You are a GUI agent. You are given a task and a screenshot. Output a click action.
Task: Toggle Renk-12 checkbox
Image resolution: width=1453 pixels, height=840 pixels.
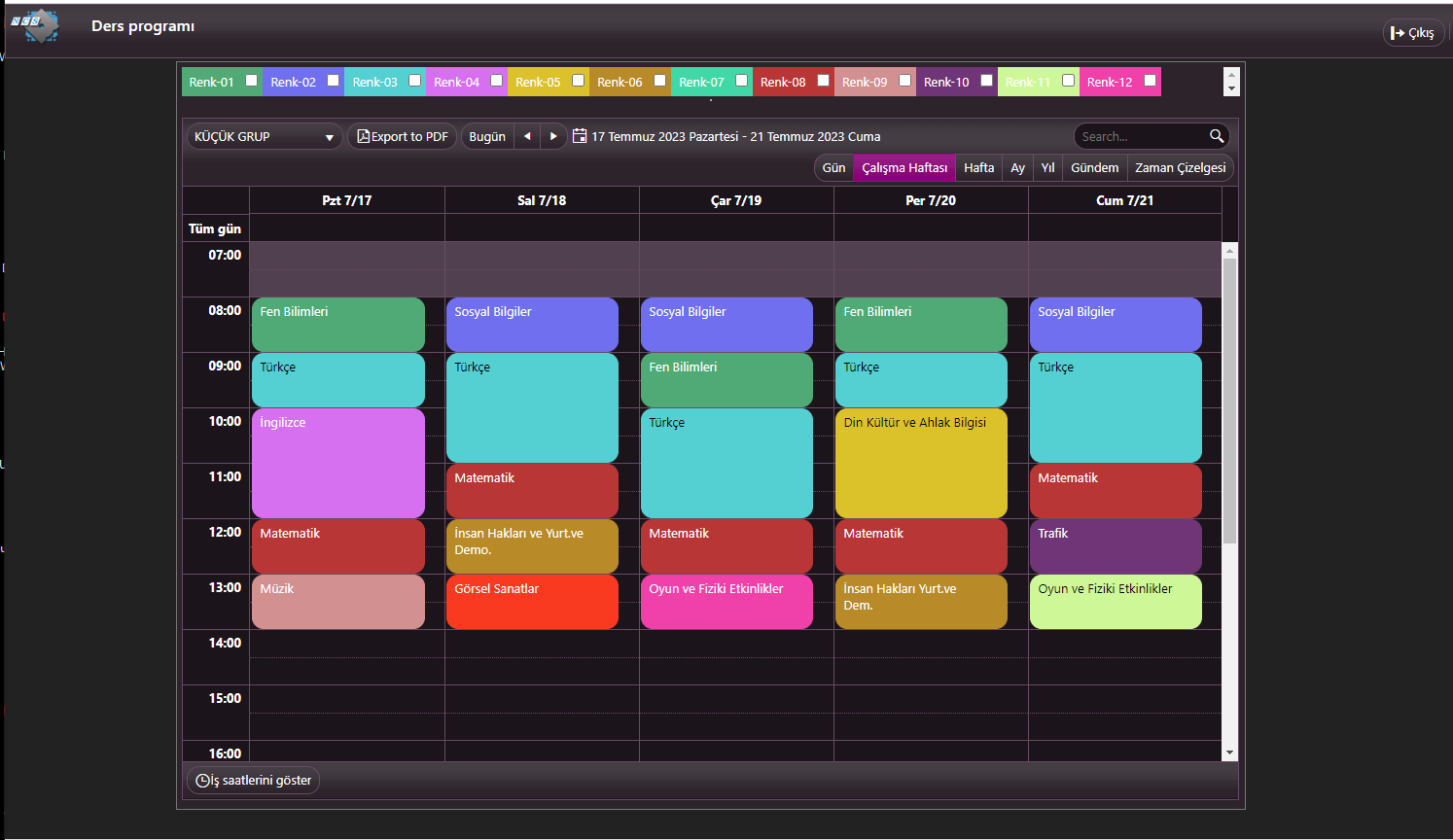click(1150, 81)
